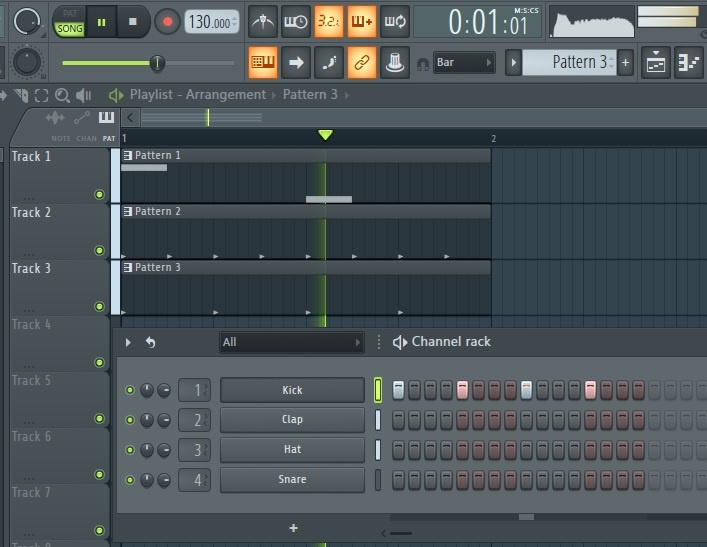Viewport: 707px width, 547px height.
Task: Click the multilink to controllers icon
Action: 395,62
